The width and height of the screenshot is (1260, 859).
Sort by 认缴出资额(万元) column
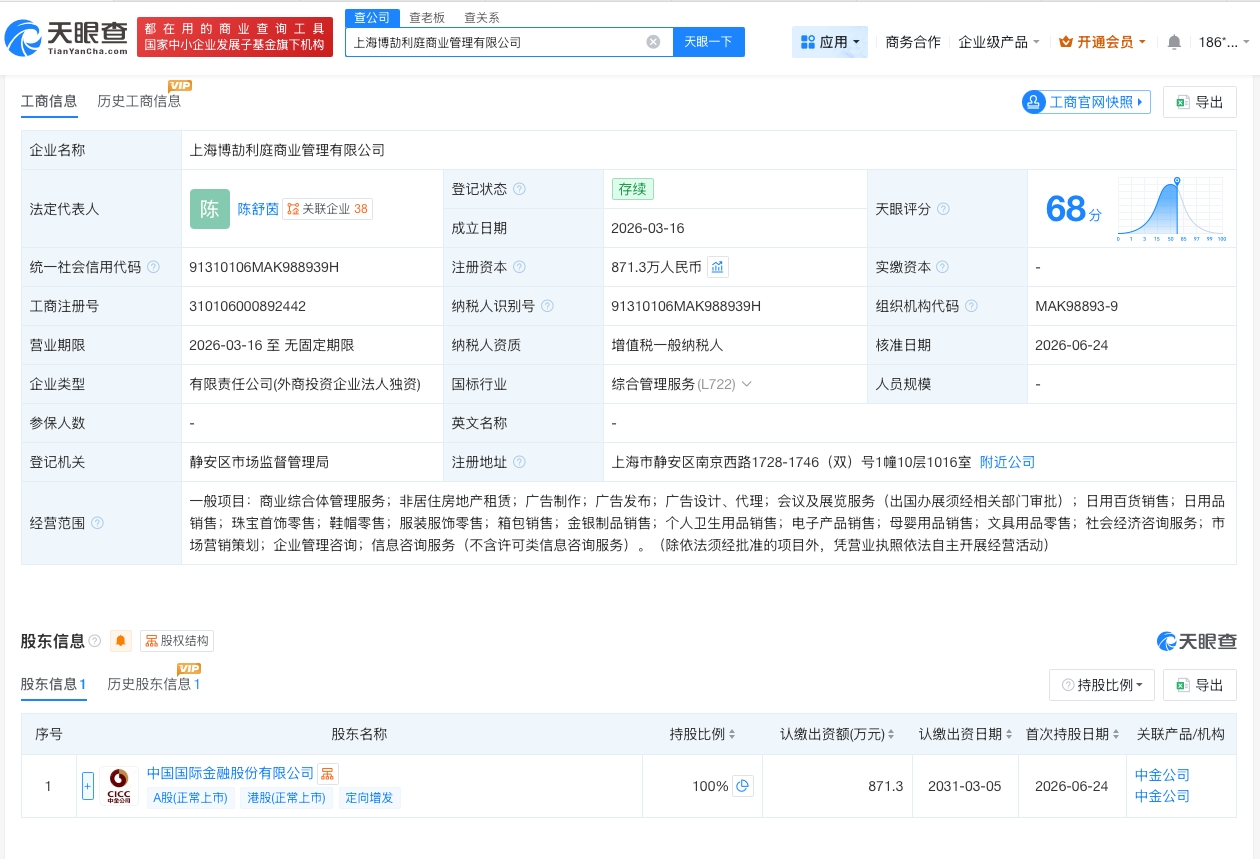837,734
